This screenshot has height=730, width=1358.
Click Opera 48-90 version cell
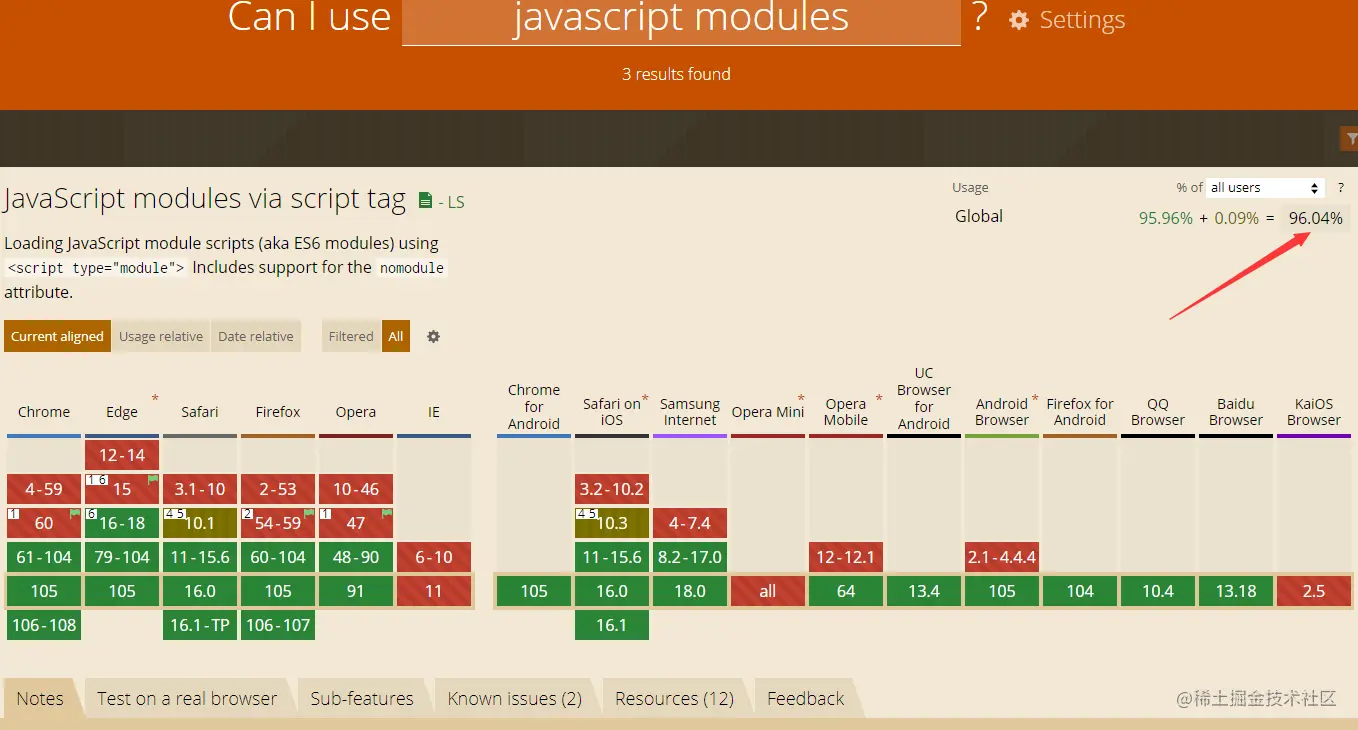[356, 557]
